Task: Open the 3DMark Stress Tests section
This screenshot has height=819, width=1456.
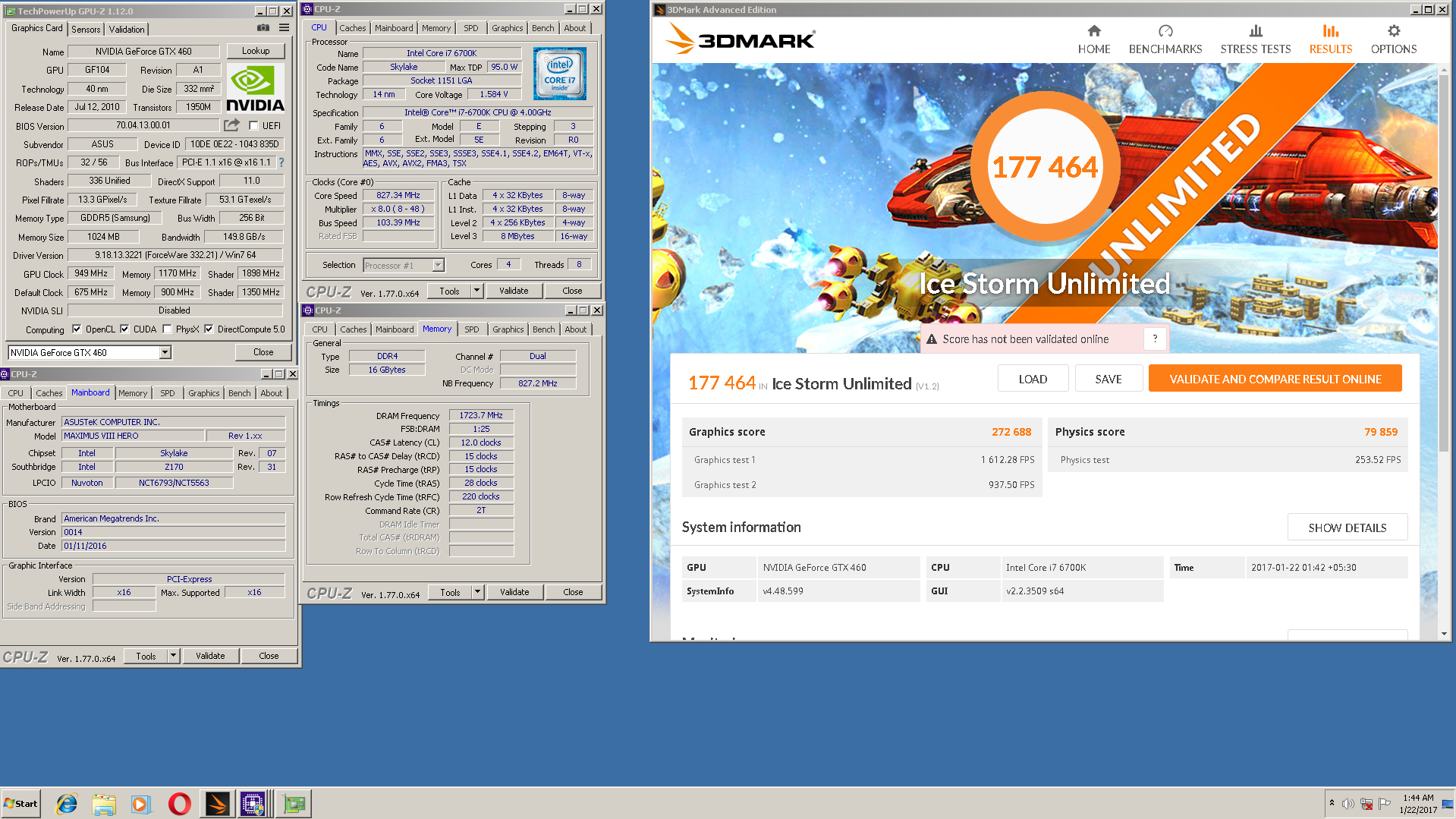Action: pyautogui.click(x=1256, y=39)
